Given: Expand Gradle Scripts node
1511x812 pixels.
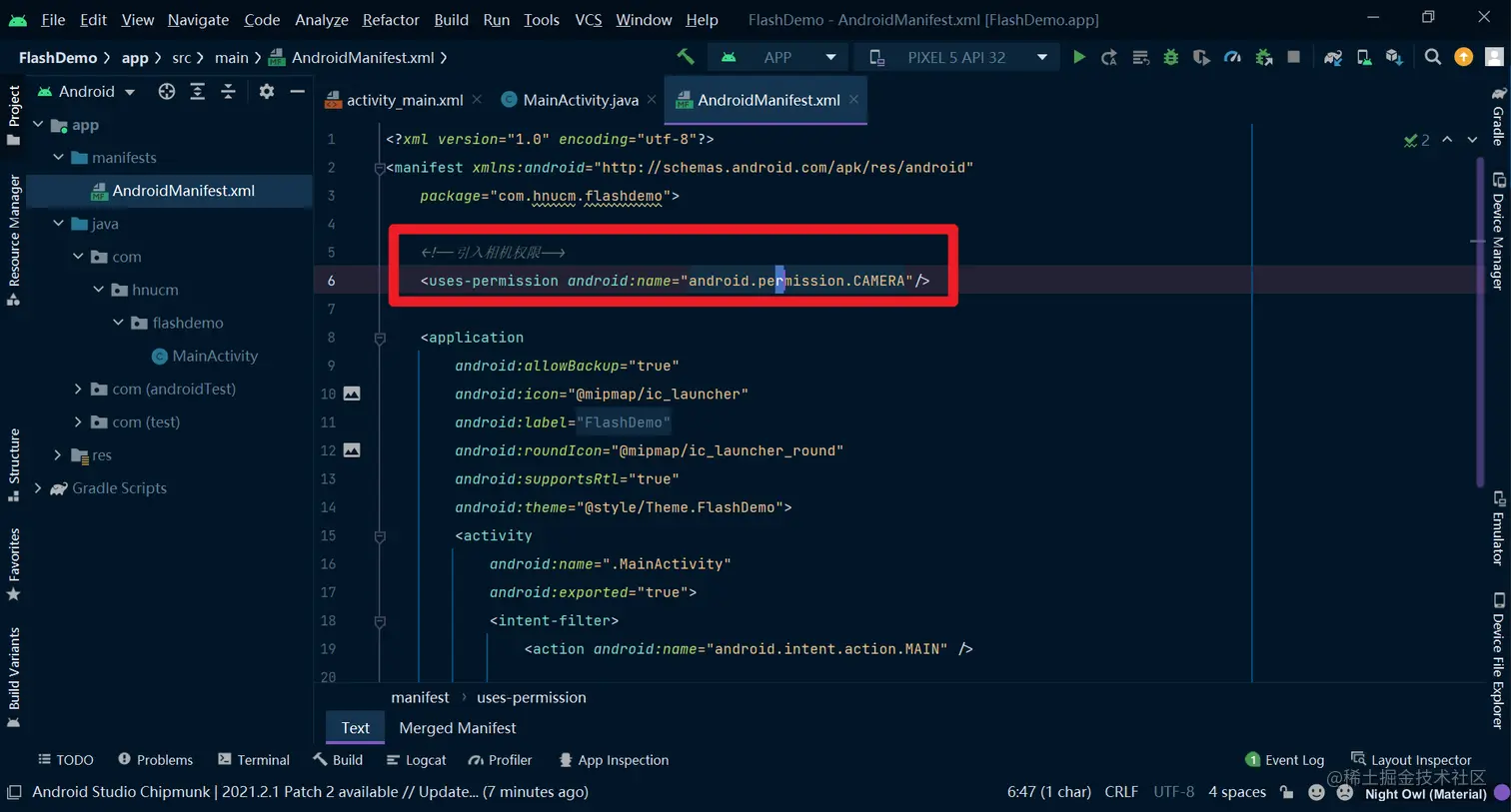Looking at the screenshot, I should [38, 487].
